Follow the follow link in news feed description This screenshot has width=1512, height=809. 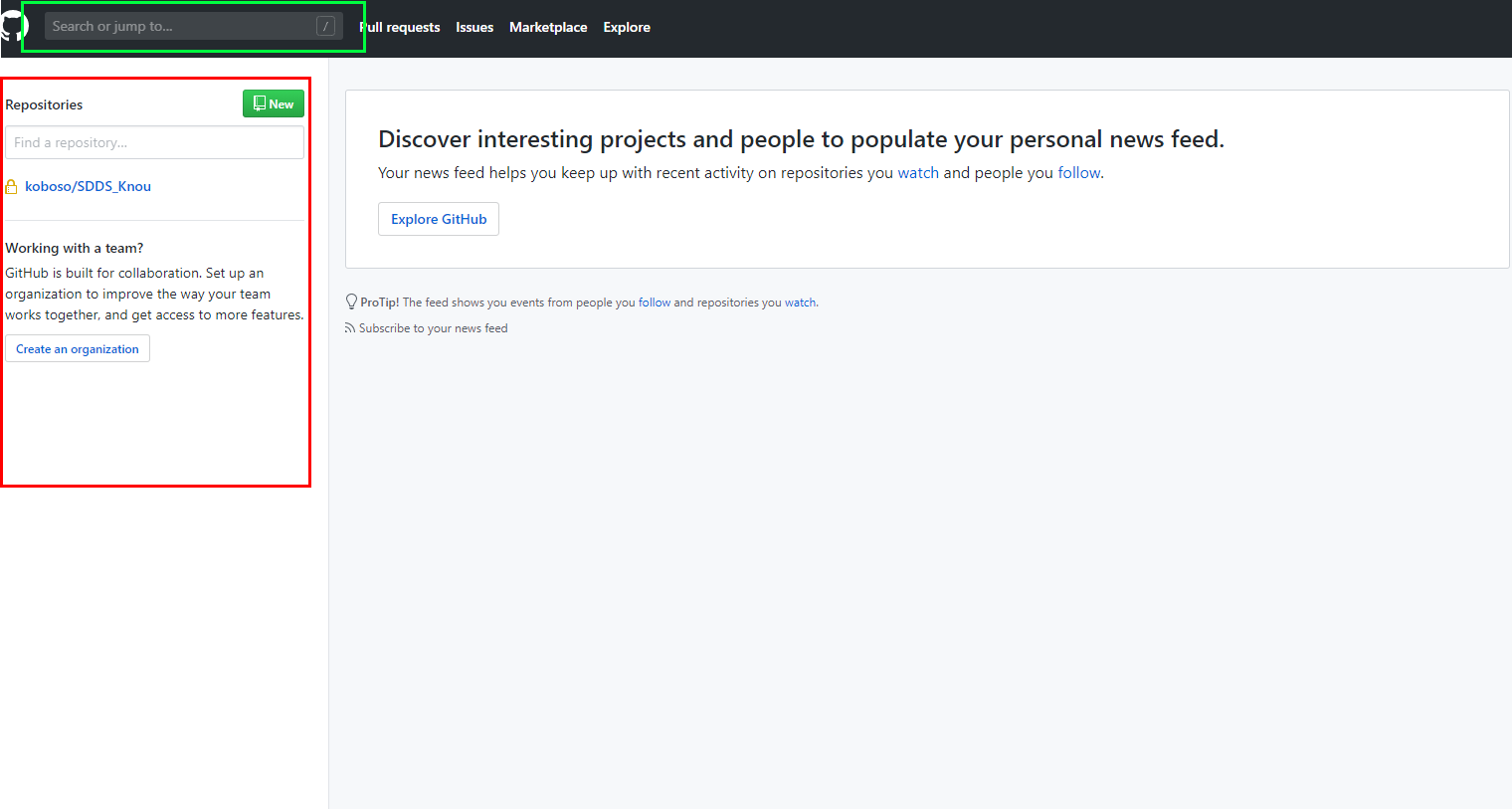[1079, 173]
